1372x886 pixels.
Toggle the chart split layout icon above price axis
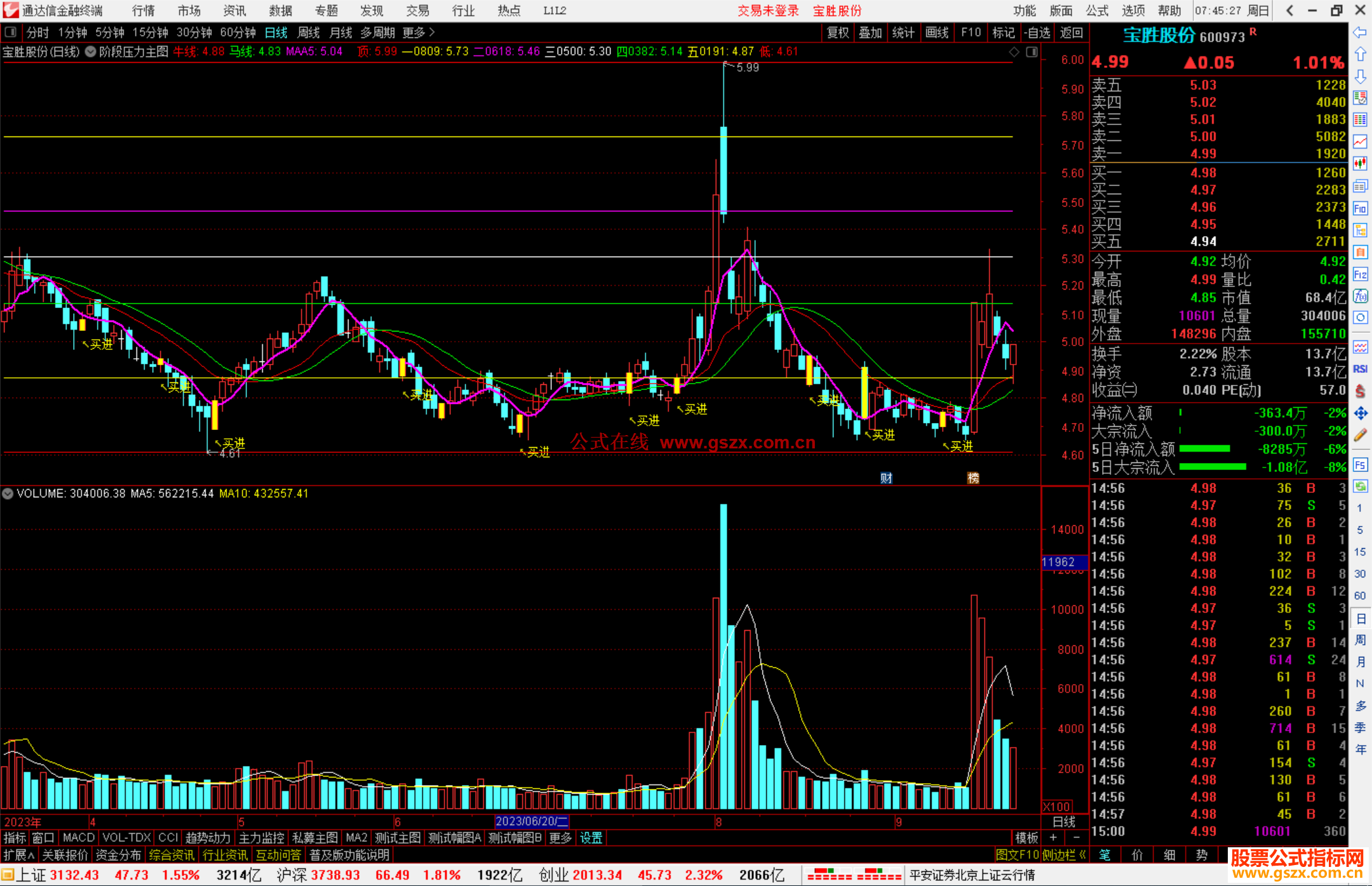tap(1032, 52)
